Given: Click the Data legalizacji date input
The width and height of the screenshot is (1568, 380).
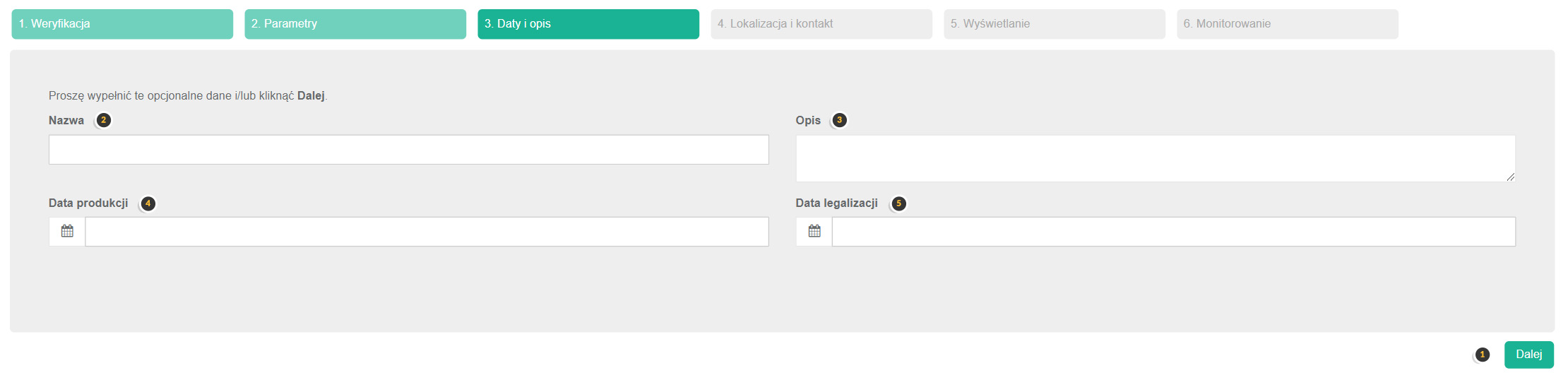Looking at the screenshot, I should (1173, 232).
